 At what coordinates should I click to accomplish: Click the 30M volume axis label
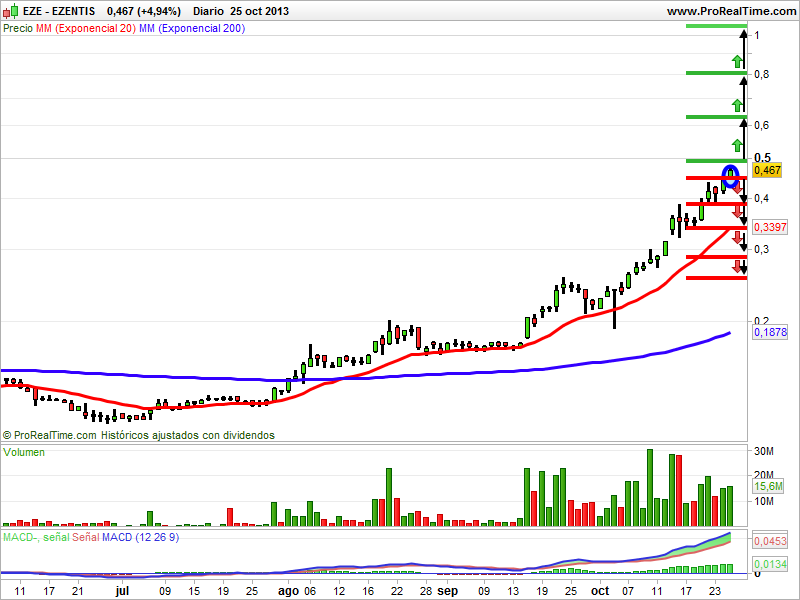764,452
